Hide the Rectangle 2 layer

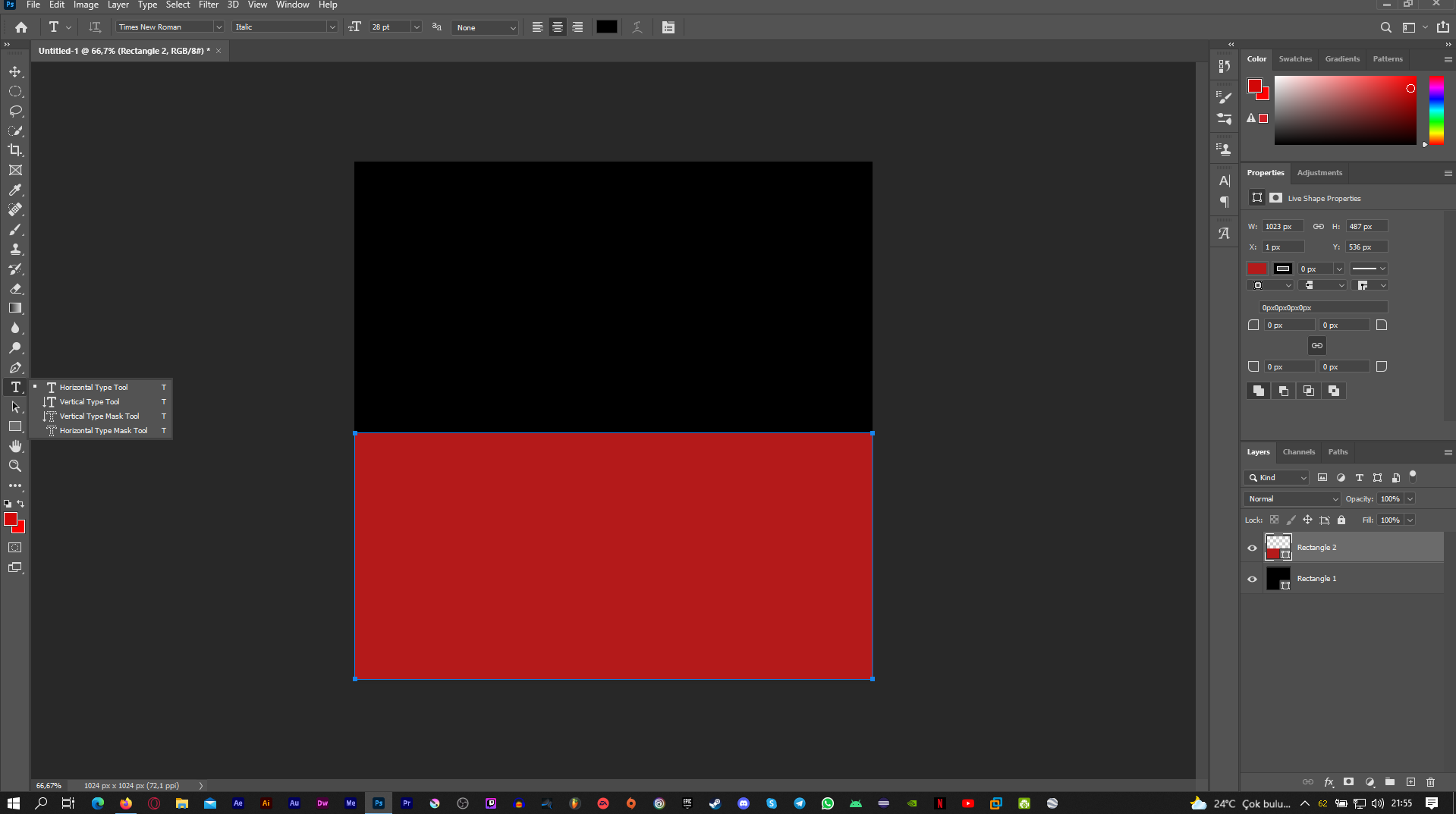coord(1252,548)
